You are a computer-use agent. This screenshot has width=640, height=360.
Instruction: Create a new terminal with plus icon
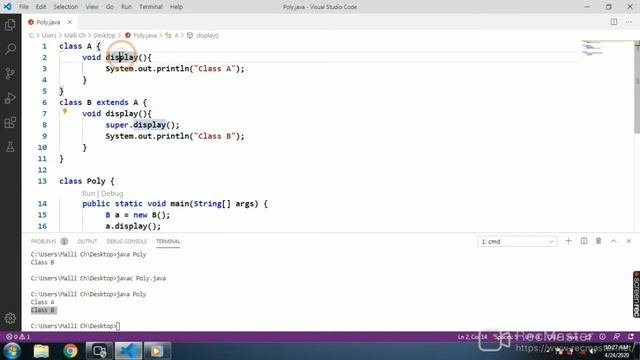568,241
